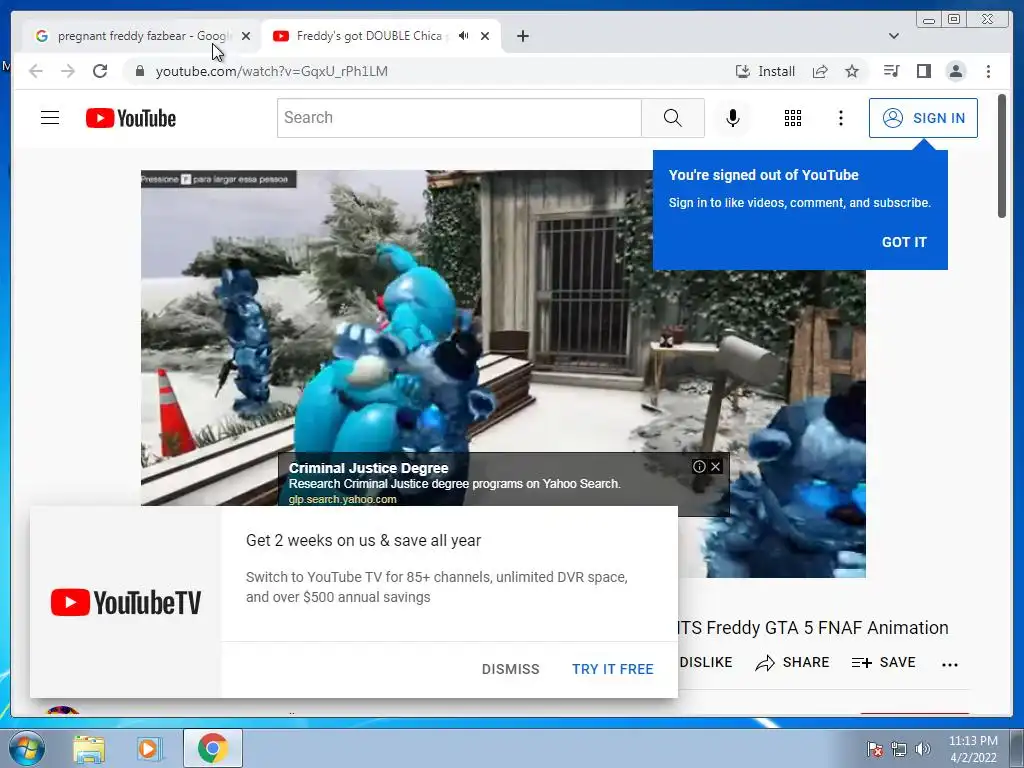Open YouTube settings three-dot menu
The width and height of the screenshot is (1024, 768).
(x=840, y=118)
